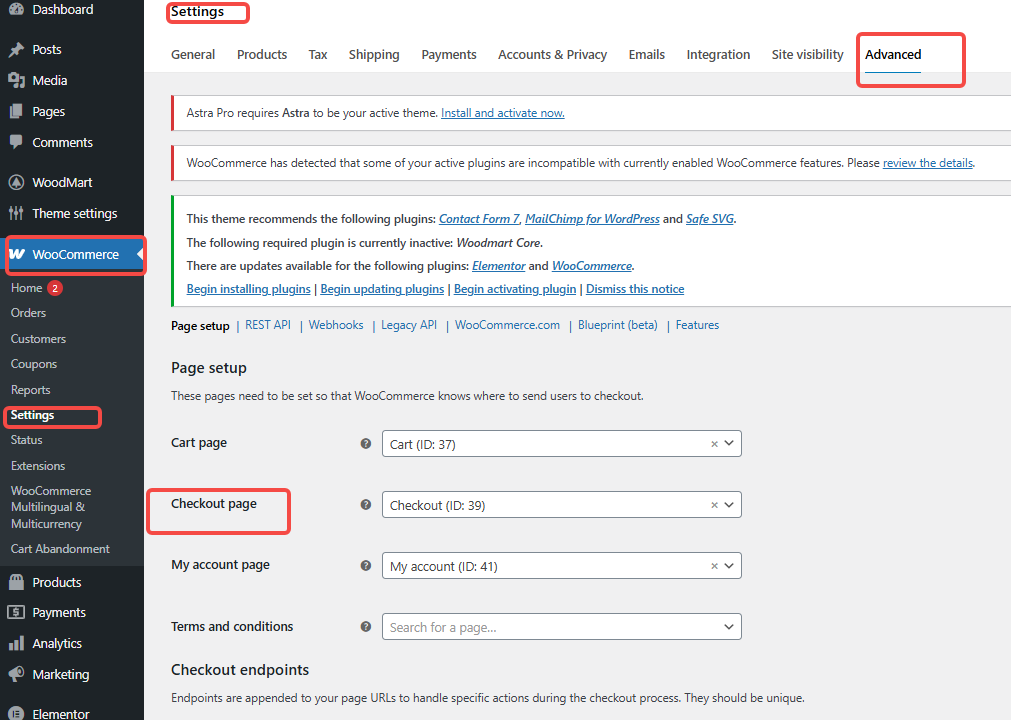Clear the Checkout page selection with the ×
Viewport: 1011px width, 720px height.
(x=714, y=505)
